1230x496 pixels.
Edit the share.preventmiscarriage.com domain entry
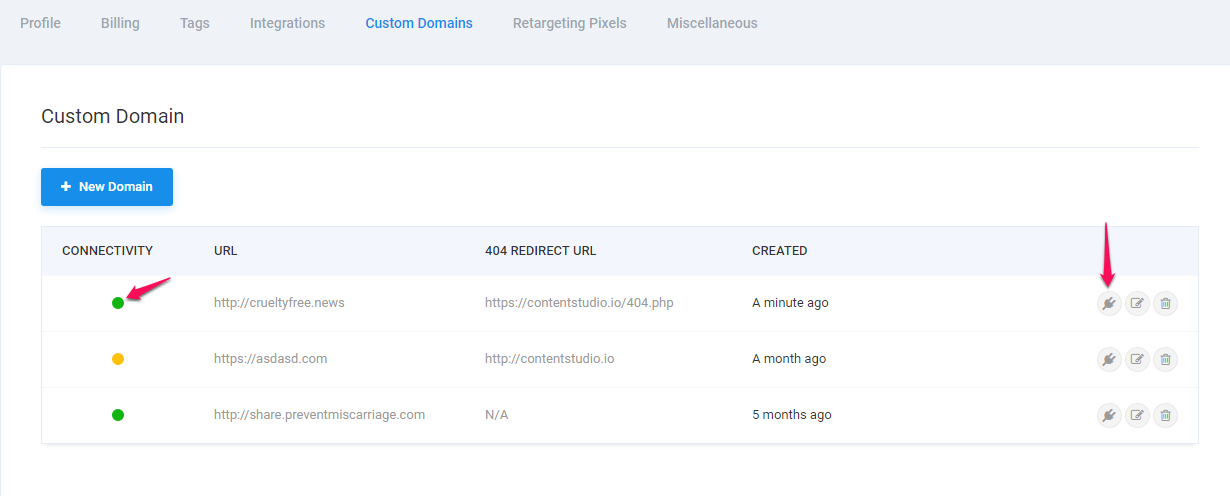(x=1137, y=415)
